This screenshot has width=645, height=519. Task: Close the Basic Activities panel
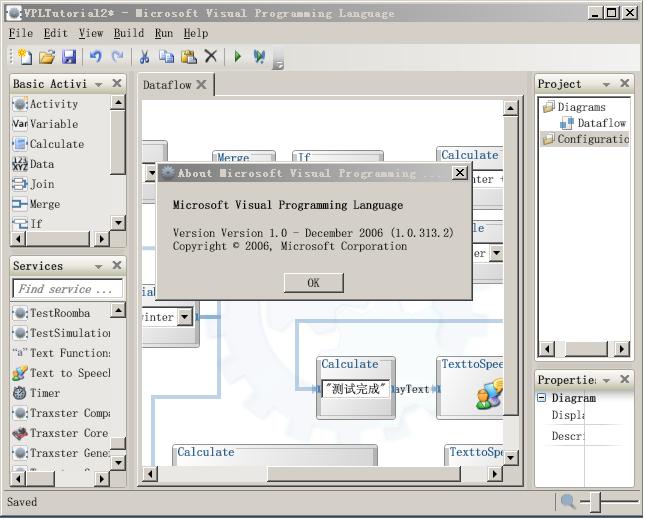coord(117,83)
